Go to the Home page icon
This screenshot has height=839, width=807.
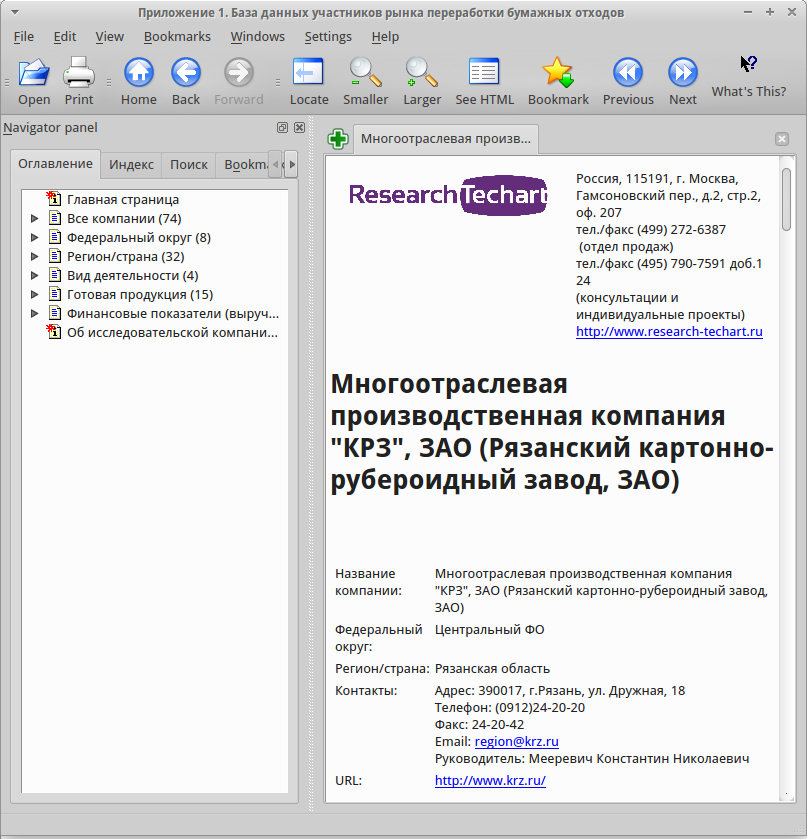point(139,72)
